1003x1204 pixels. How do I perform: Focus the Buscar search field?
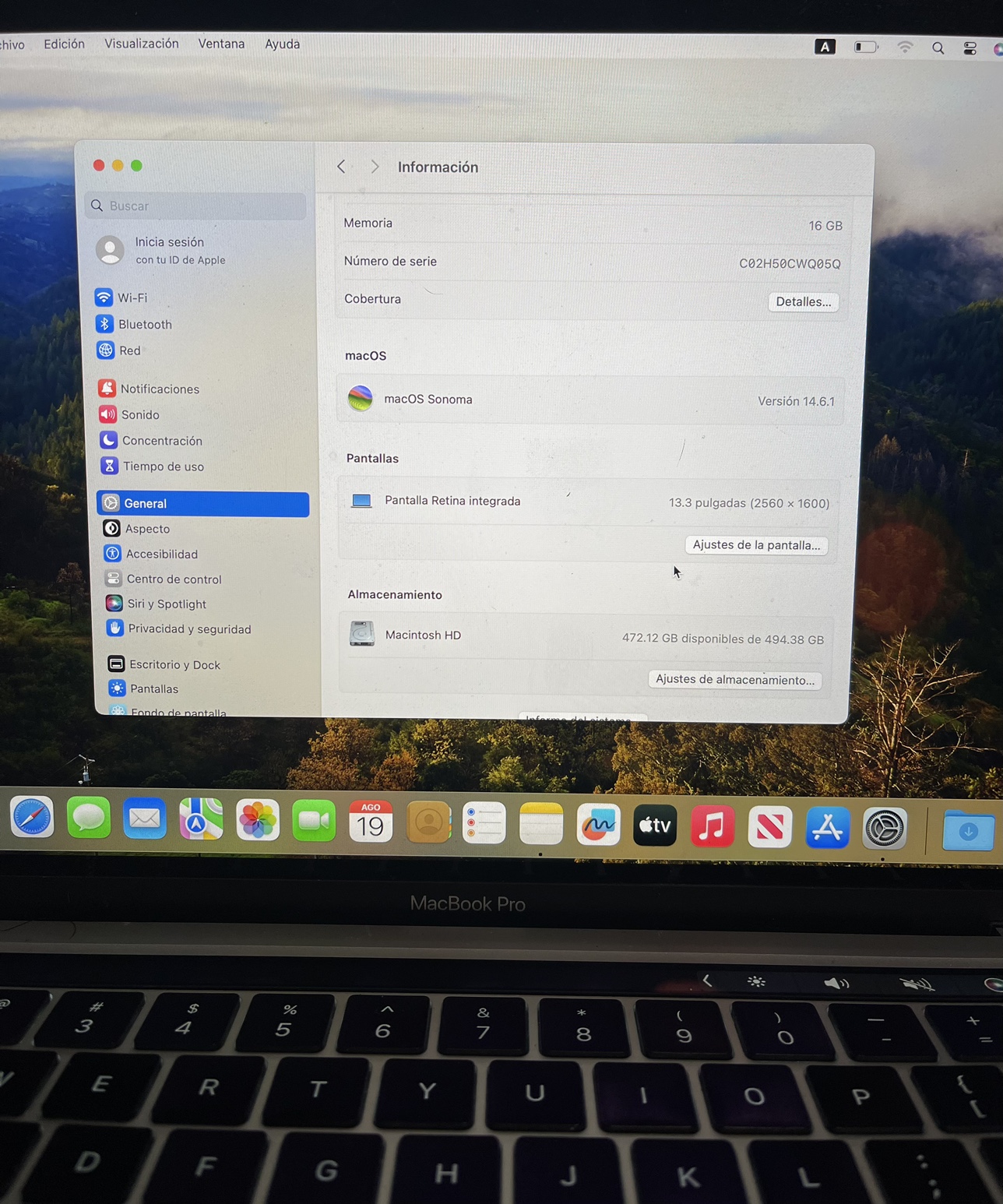pos(195,206)
